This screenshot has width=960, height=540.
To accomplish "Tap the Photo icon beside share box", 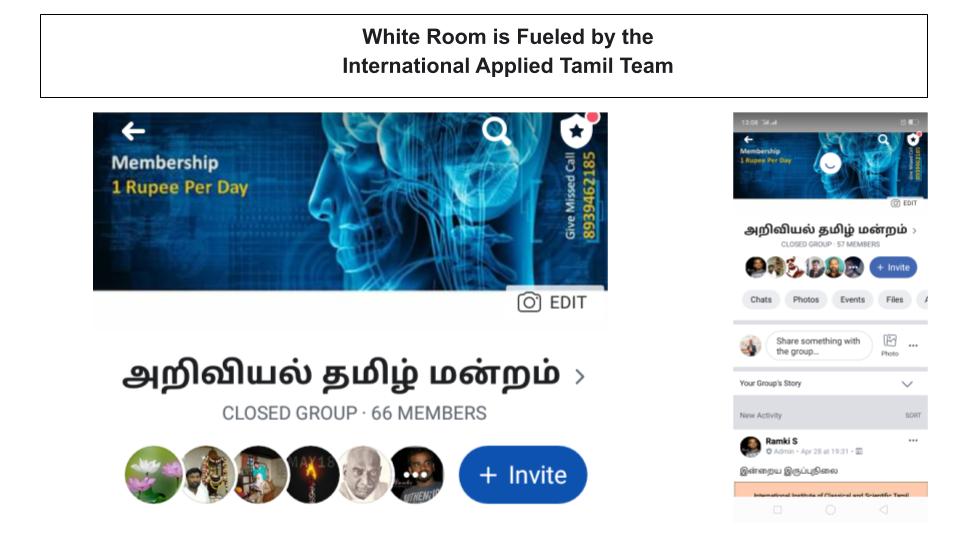I will tap(890, 345).
